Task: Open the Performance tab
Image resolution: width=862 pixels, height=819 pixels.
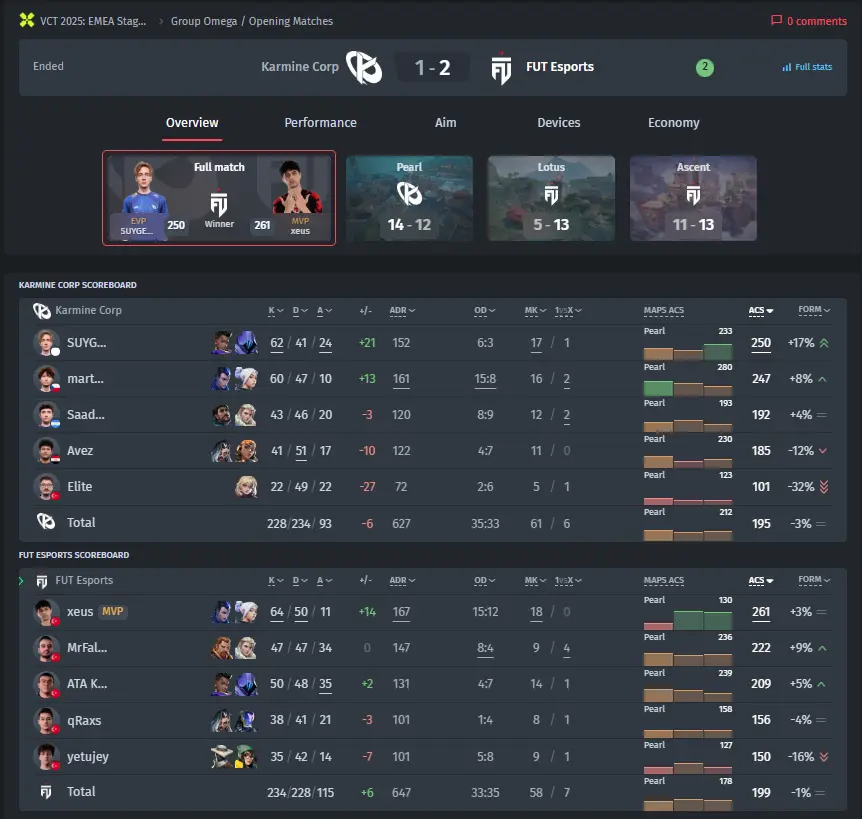Action: tap(320, 123)
